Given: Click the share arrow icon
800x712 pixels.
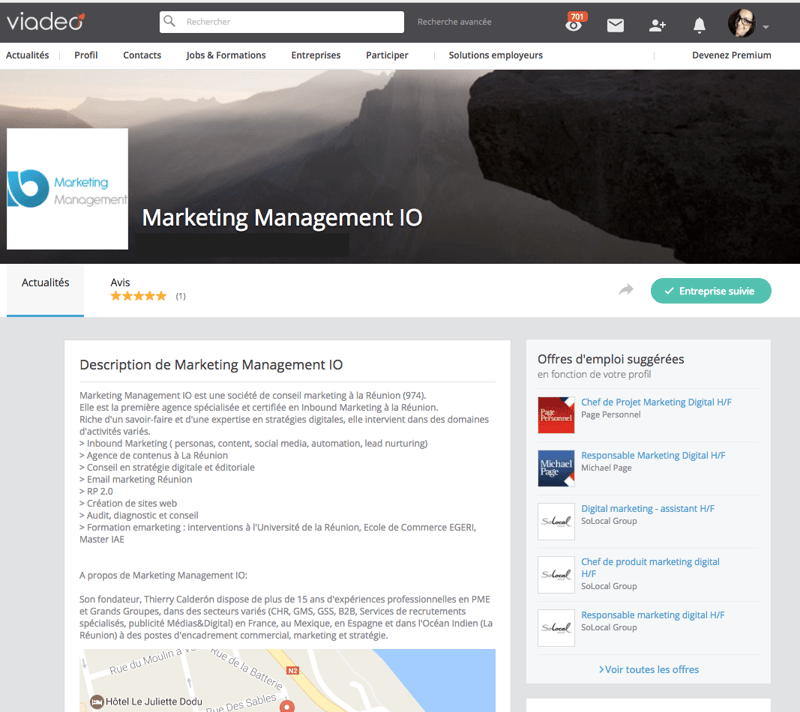Looking at the screenshot, I should [x=626, y=290].
